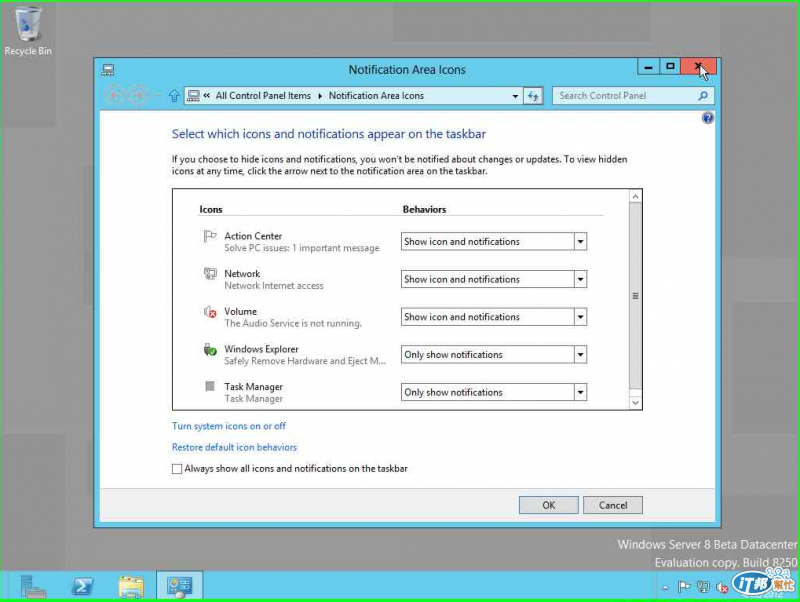Click Restore default icon behaviors link
800x602 pixels.
coord(234,447)
